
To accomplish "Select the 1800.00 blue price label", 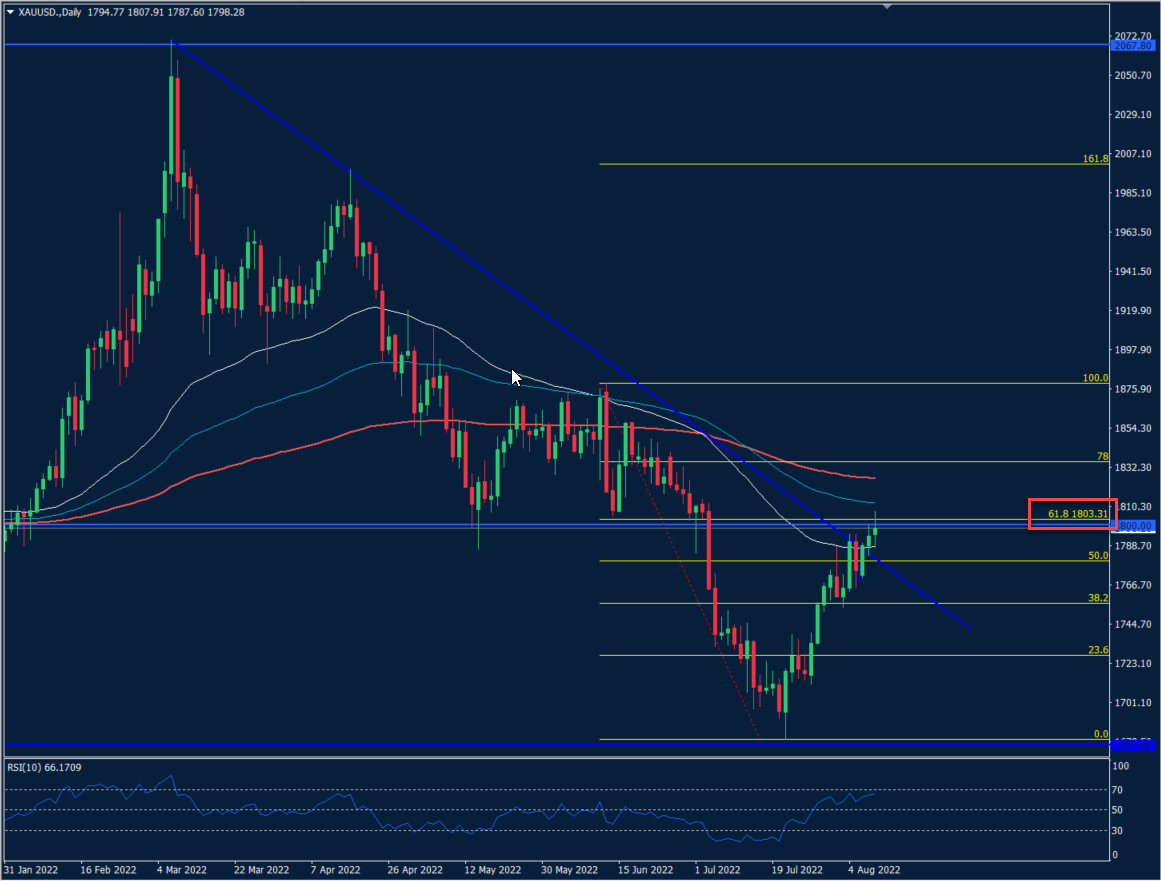I will 1134,526.
